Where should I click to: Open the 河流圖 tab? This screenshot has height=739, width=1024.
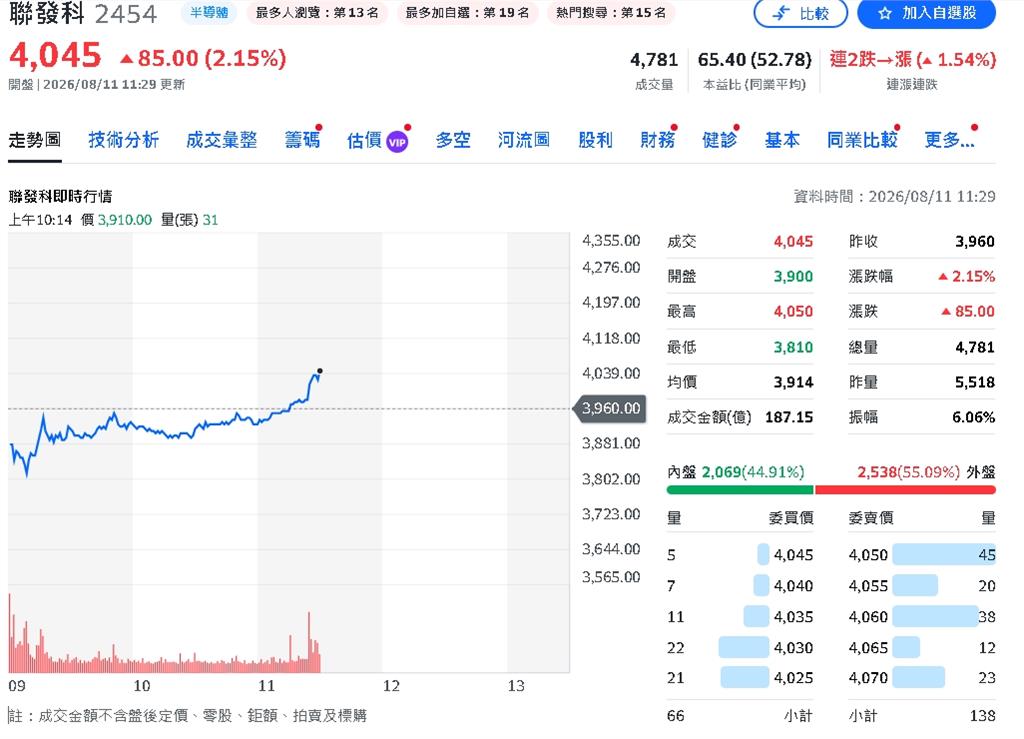point(524,140)
